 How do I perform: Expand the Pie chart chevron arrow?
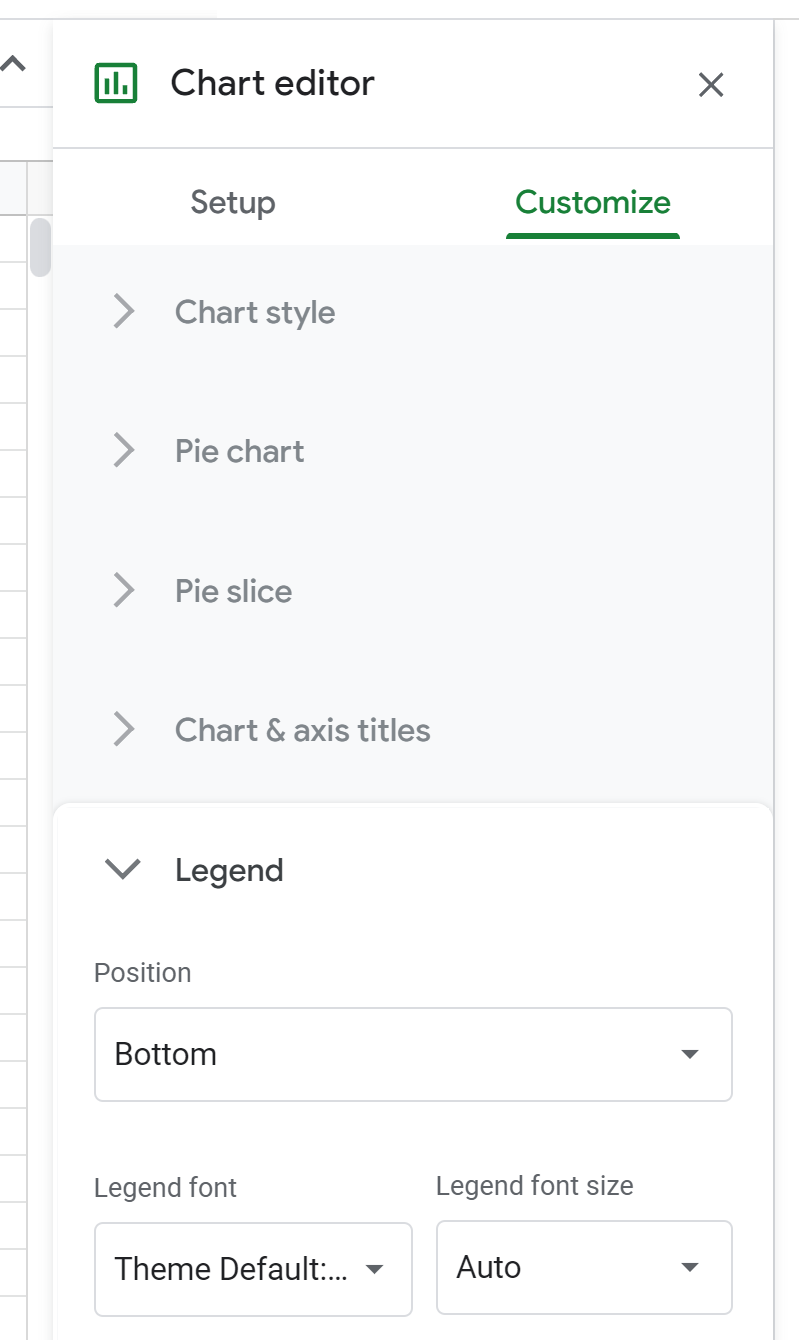[x=124, y=451]
